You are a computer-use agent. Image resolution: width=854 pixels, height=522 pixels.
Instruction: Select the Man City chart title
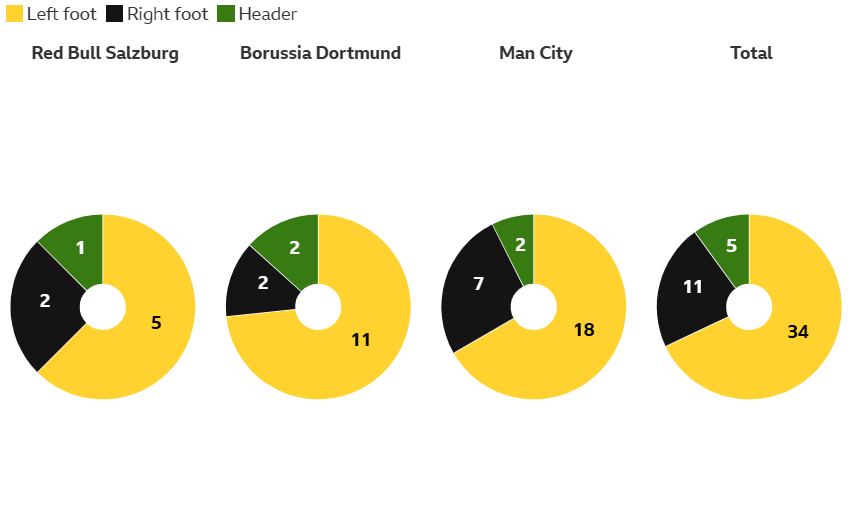pos(536,53)
